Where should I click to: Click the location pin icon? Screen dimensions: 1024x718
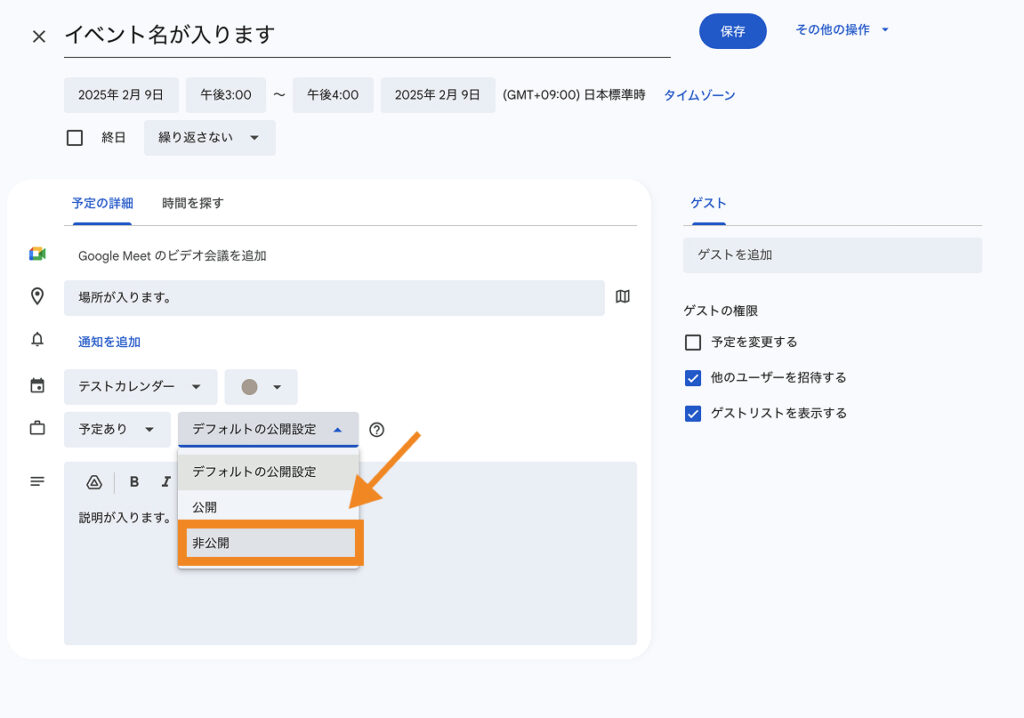tap(37, 297)
